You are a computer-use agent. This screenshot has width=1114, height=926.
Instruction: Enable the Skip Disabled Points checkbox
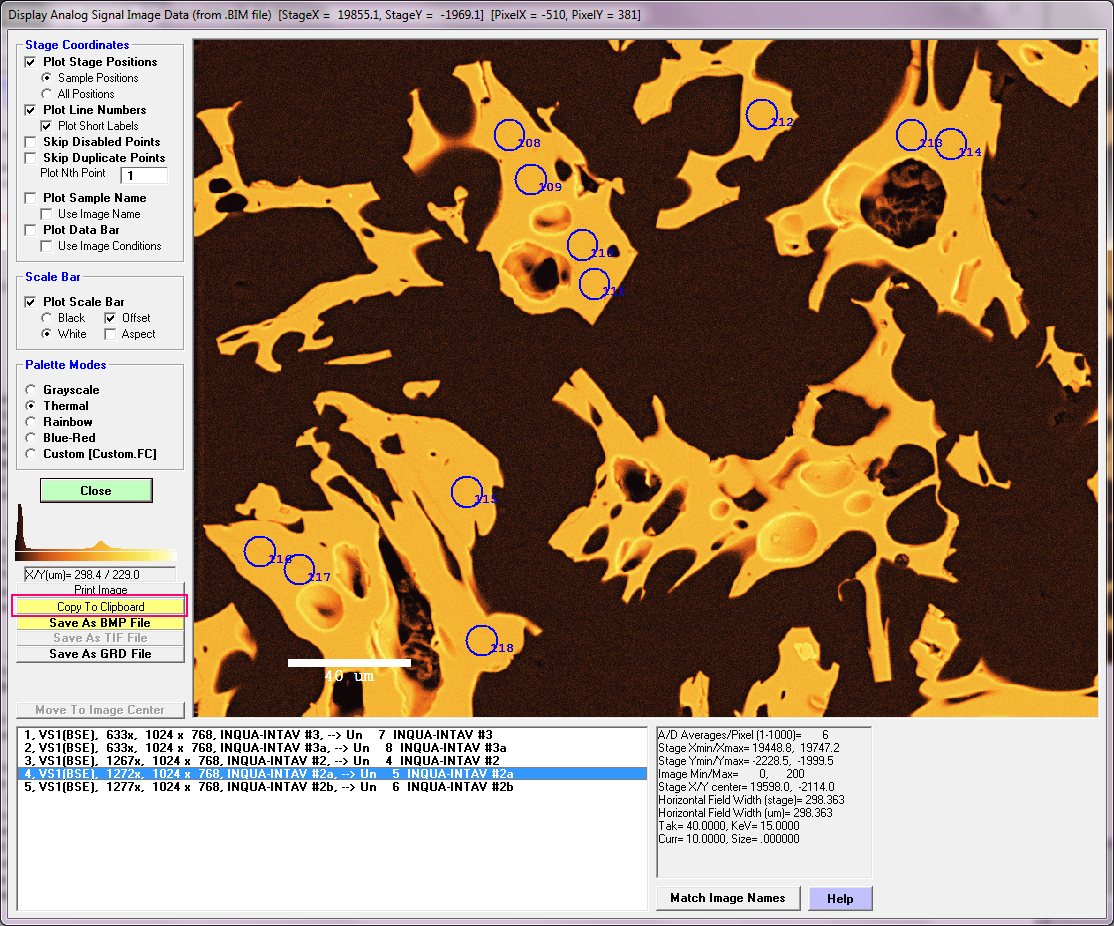[x=31, y=142]
